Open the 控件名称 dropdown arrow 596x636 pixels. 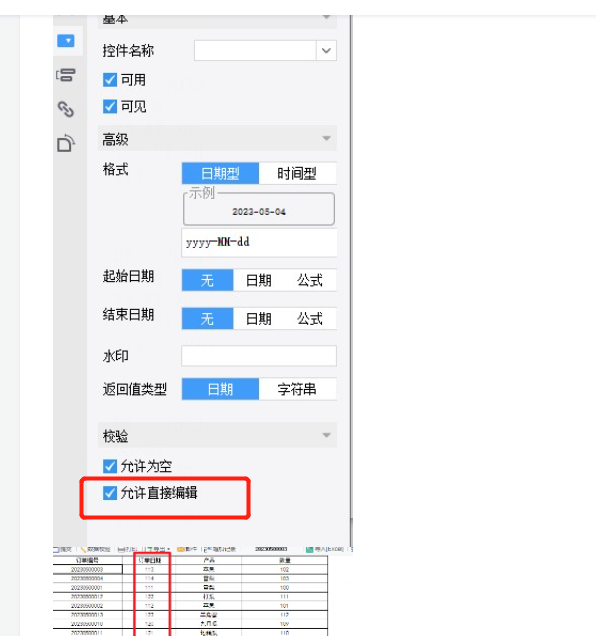point(326,51)
